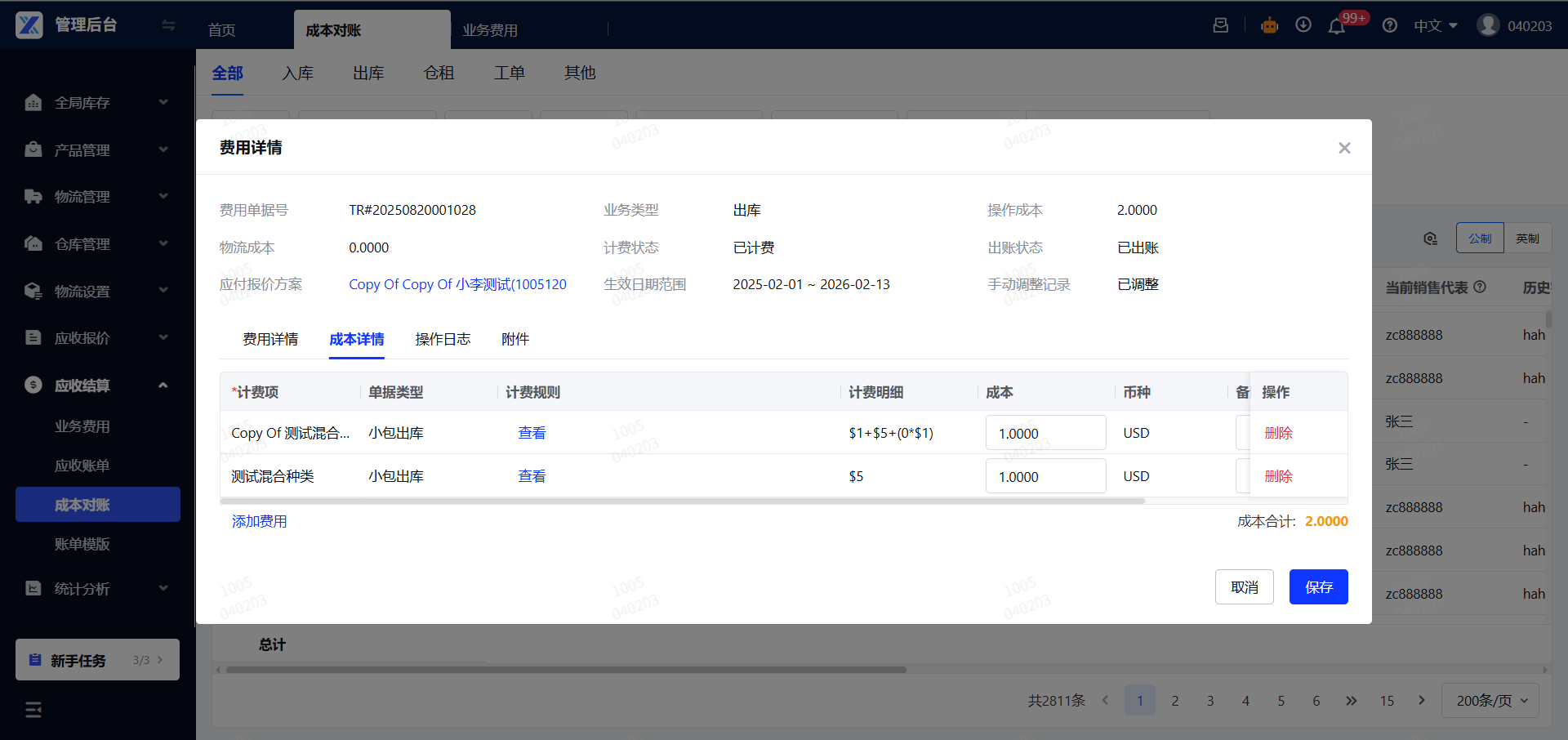Open 账单模版 in the sidebar
The image size is (1568, 740).
[x=82, y=544]
